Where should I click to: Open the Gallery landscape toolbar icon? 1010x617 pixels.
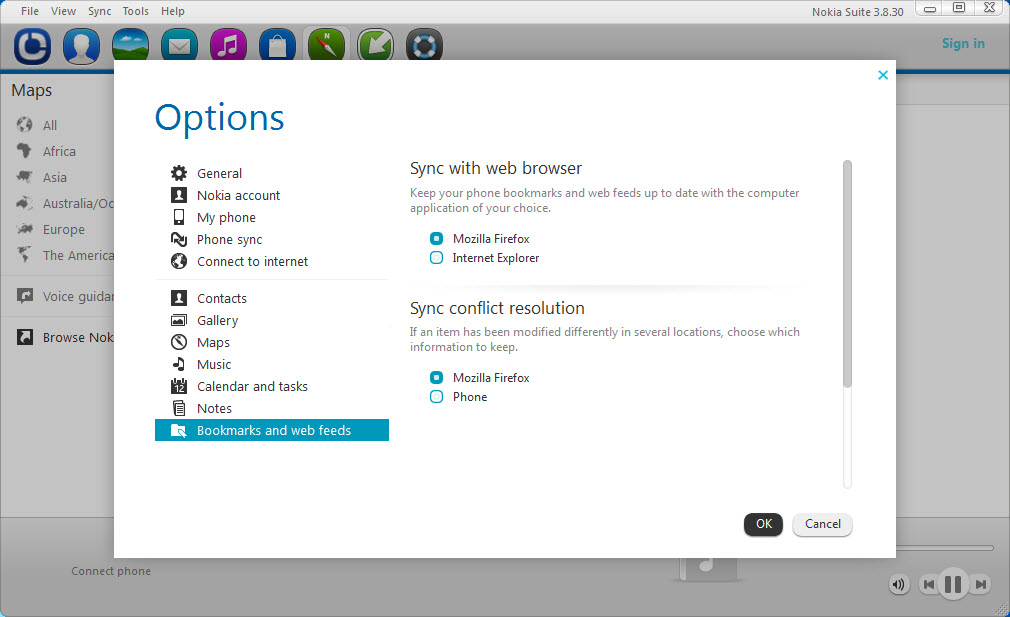130,46
